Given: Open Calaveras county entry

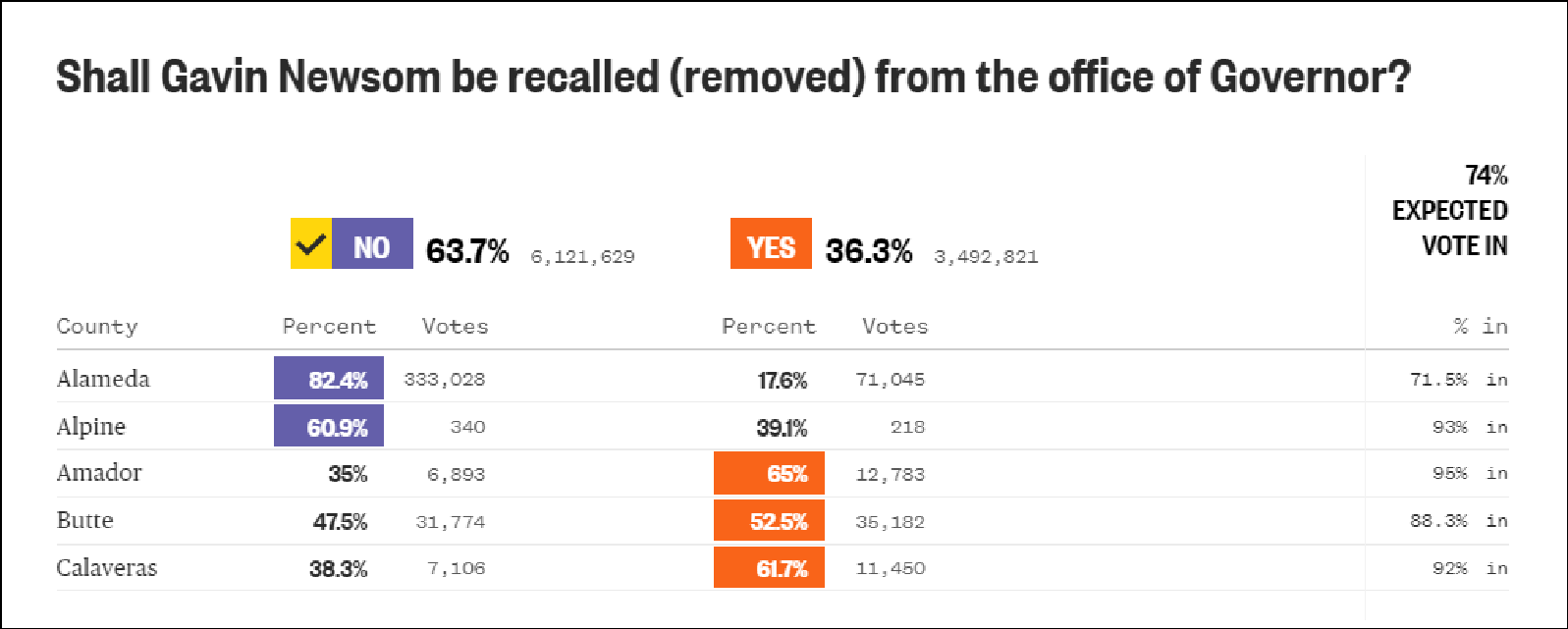Looking at the screenshot, I should click(x=107, y=568).
